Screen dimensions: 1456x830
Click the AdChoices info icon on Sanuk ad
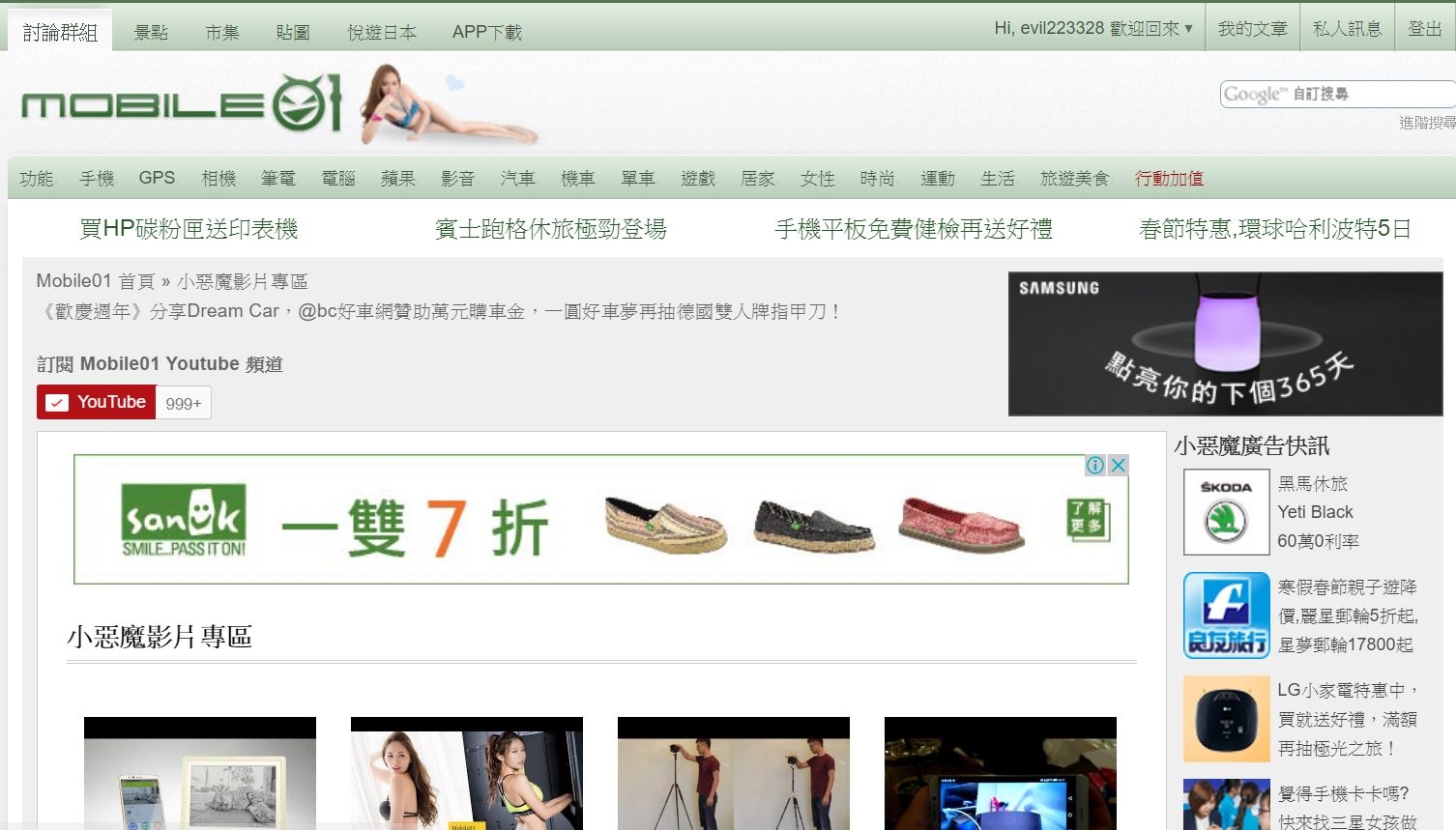1095,465
